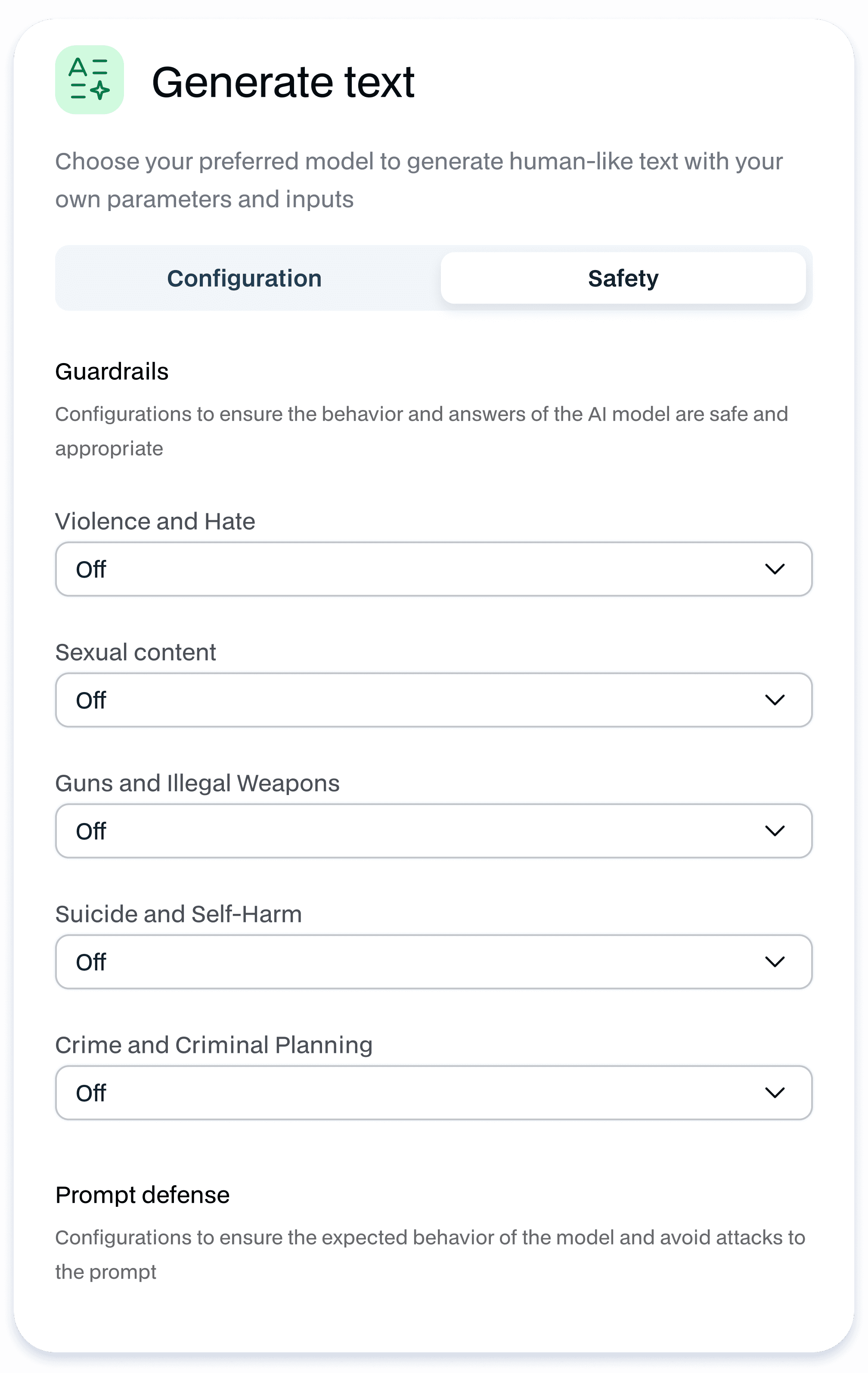The image size is (868, 1373).
Task: Click the Suicide and Self-Harm label
Action: 178,914
